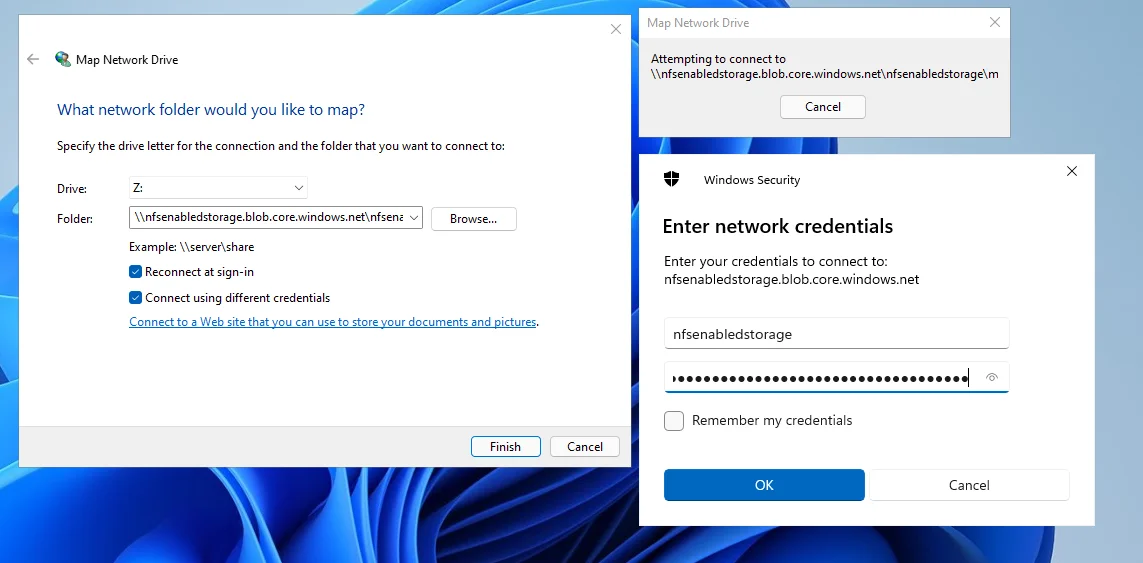Click the username field containing nfsenabledstorage
The height and width of the screenshot is (563, 1143).
(836, 334)
